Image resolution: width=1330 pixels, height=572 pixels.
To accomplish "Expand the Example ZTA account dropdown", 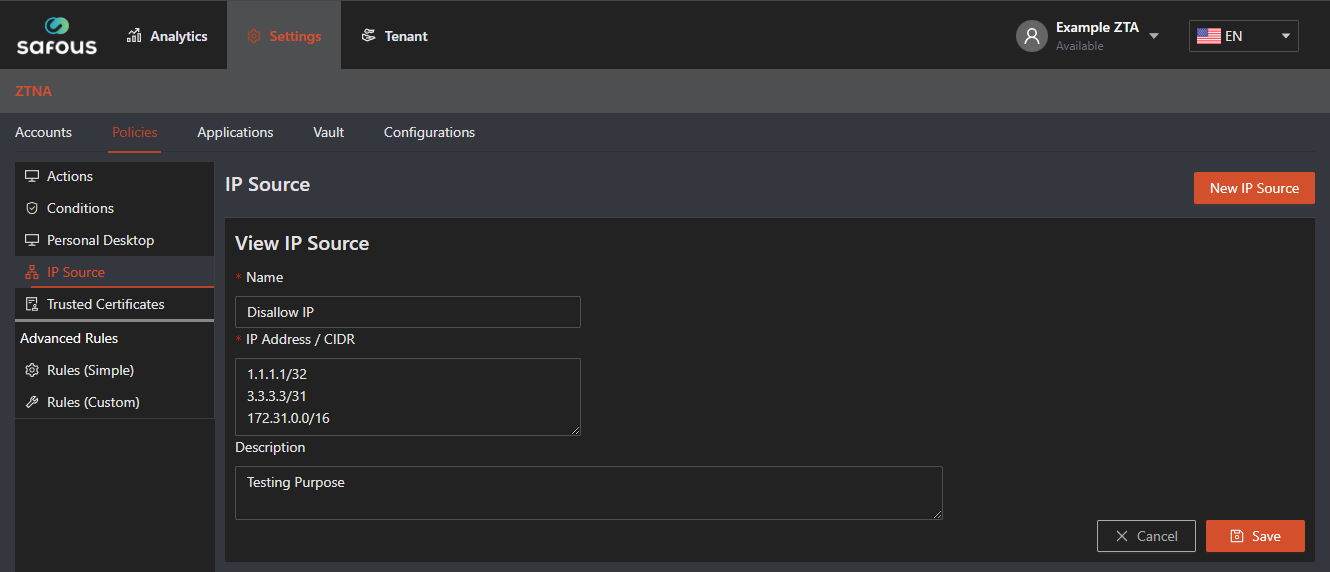I will point(1154,36).
